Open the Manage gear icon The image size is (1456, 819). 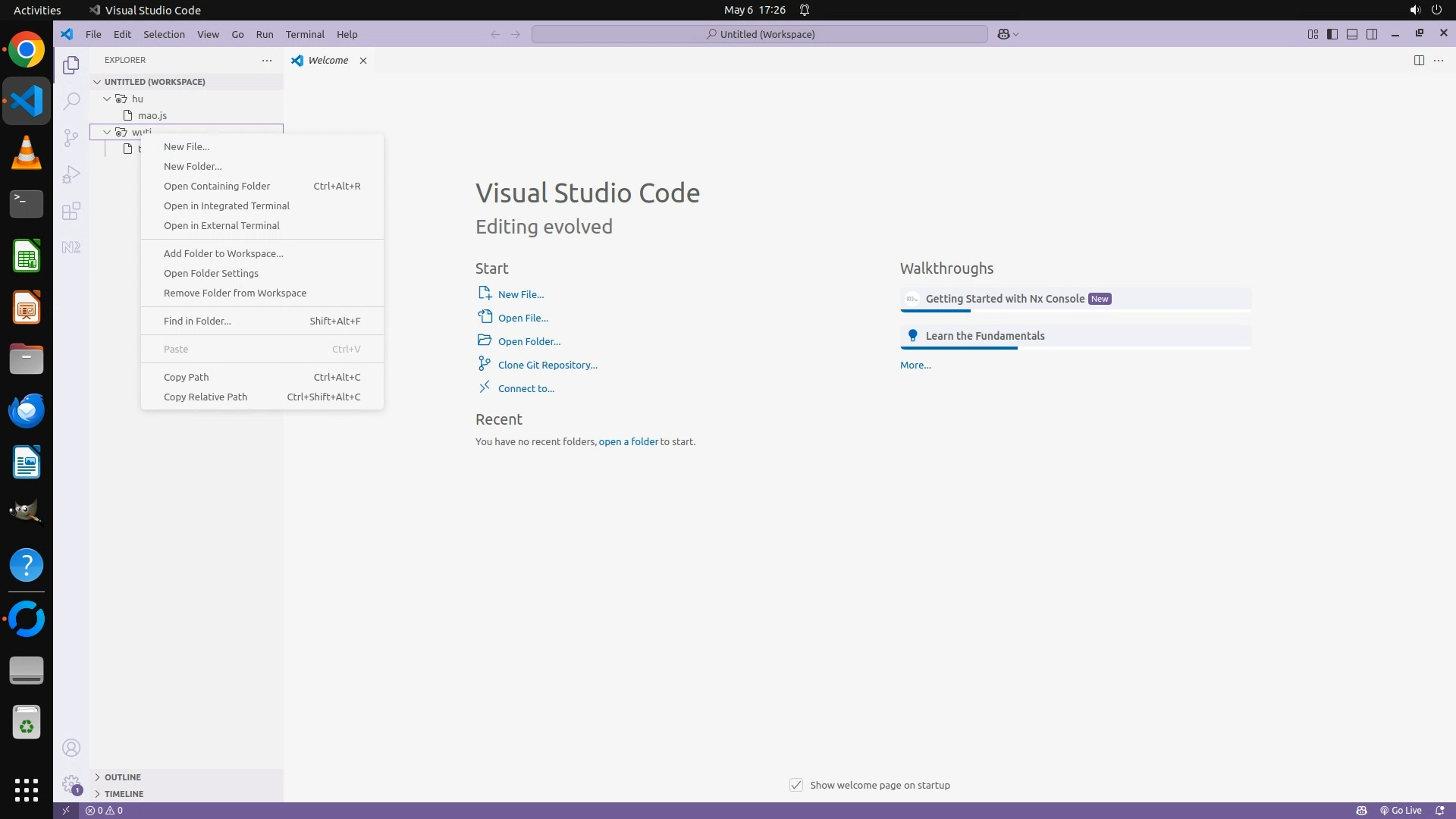coord(71,784)
